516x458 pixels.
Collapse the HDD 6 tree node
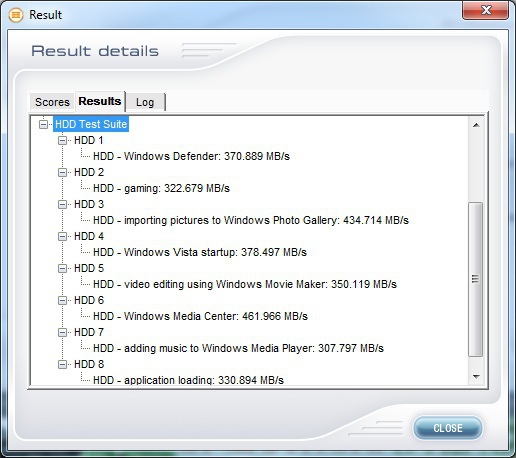click(x=62, y=300)
